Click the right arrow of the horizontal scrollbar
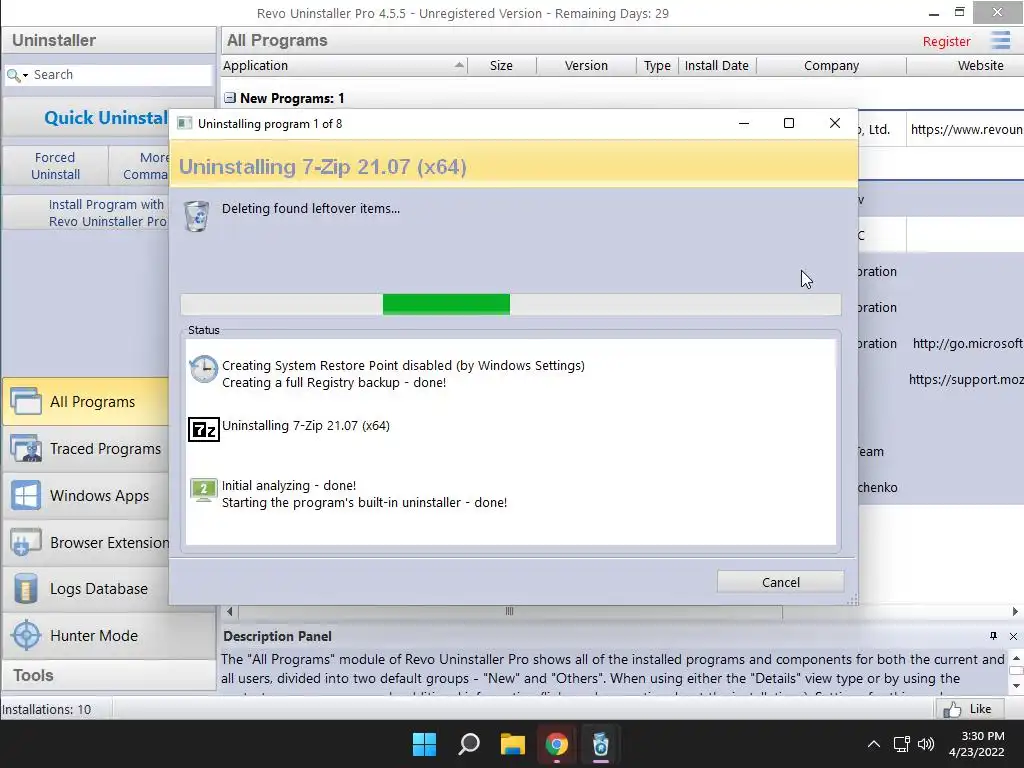Screen dimensions: 1024x768 coord(1015,611)
